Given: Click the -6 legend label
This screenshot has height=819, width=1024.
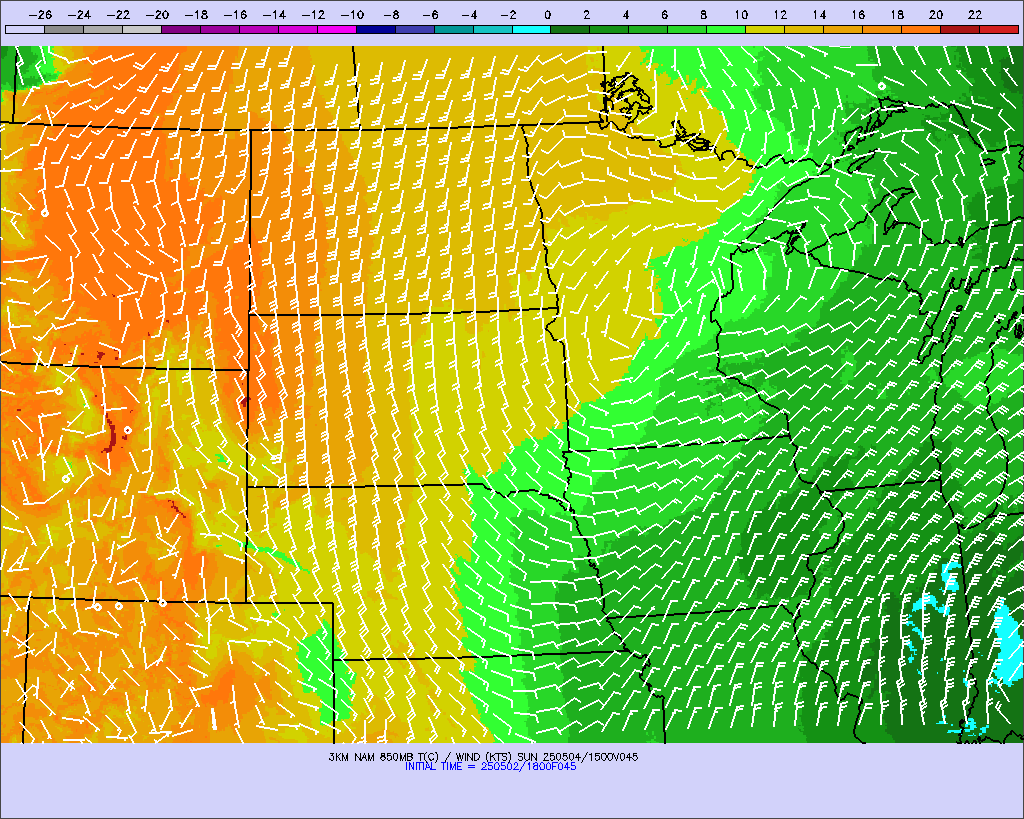Looking at the screenshot, I should (x=430, y=15).
